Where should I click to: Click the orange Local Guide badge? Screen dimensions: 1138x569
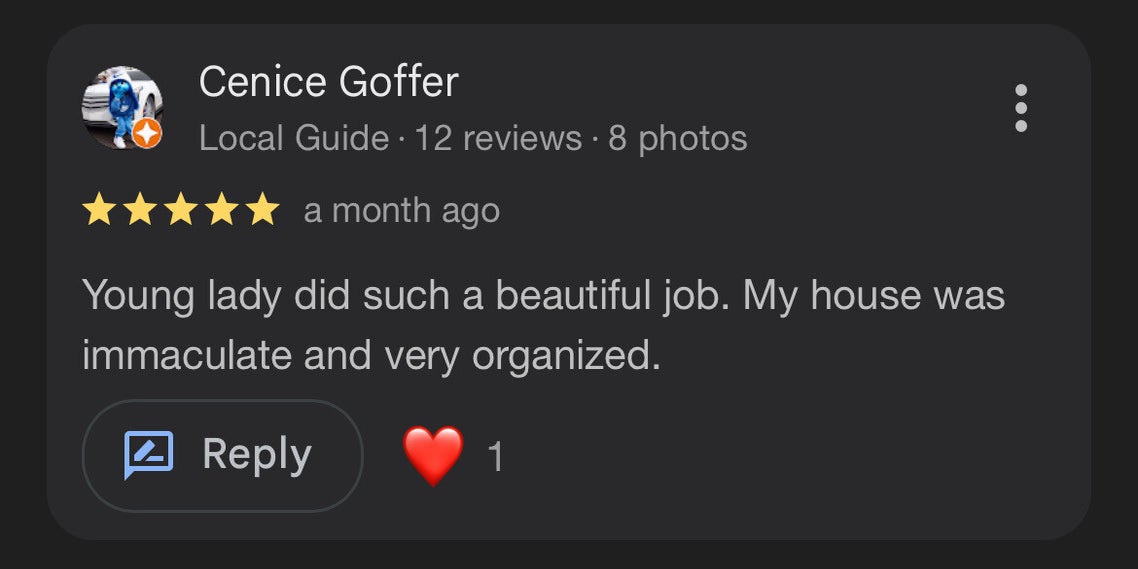click(x=147, y=134)
